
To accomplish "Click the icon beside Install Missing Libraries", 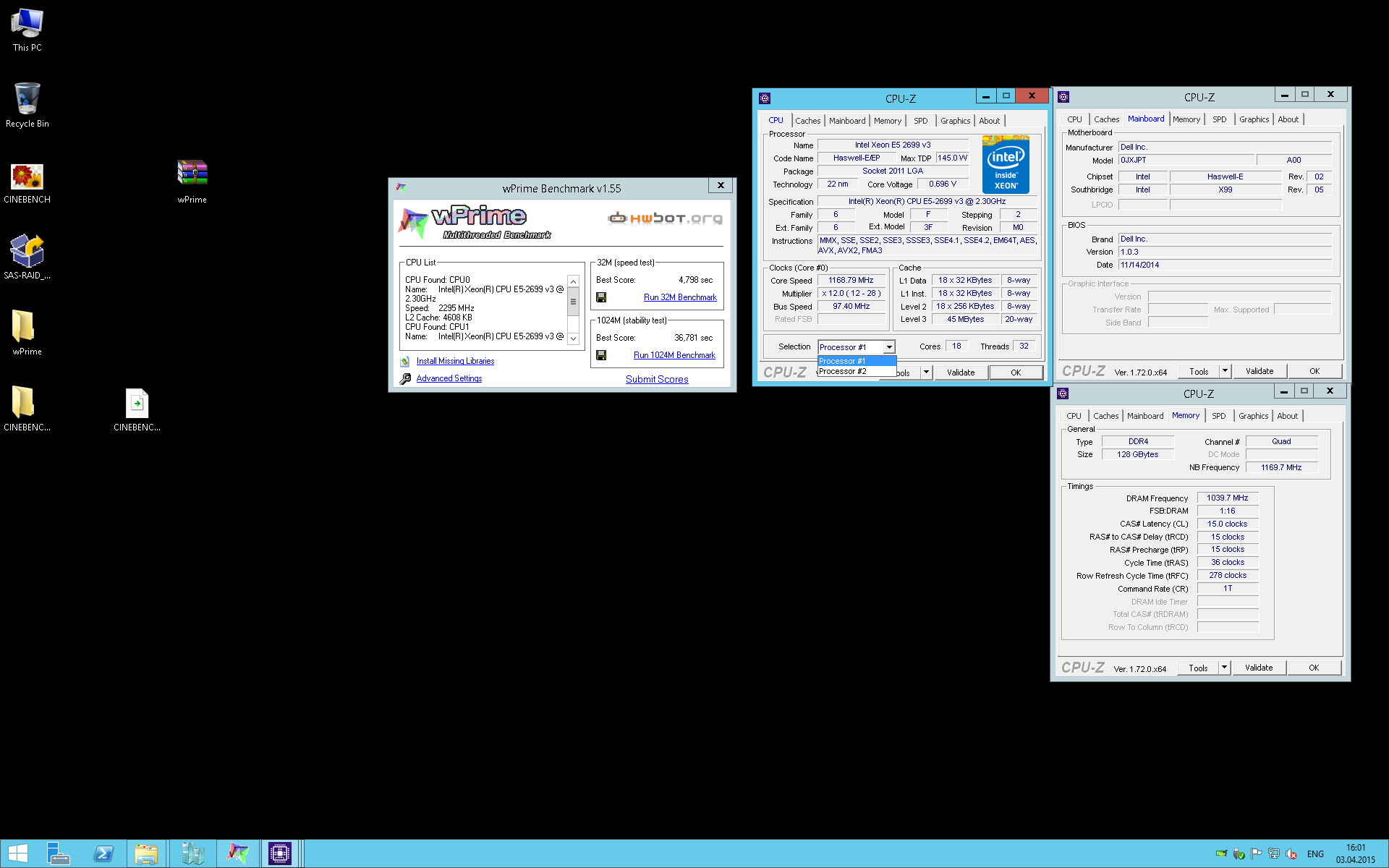I will coord(405,361).
